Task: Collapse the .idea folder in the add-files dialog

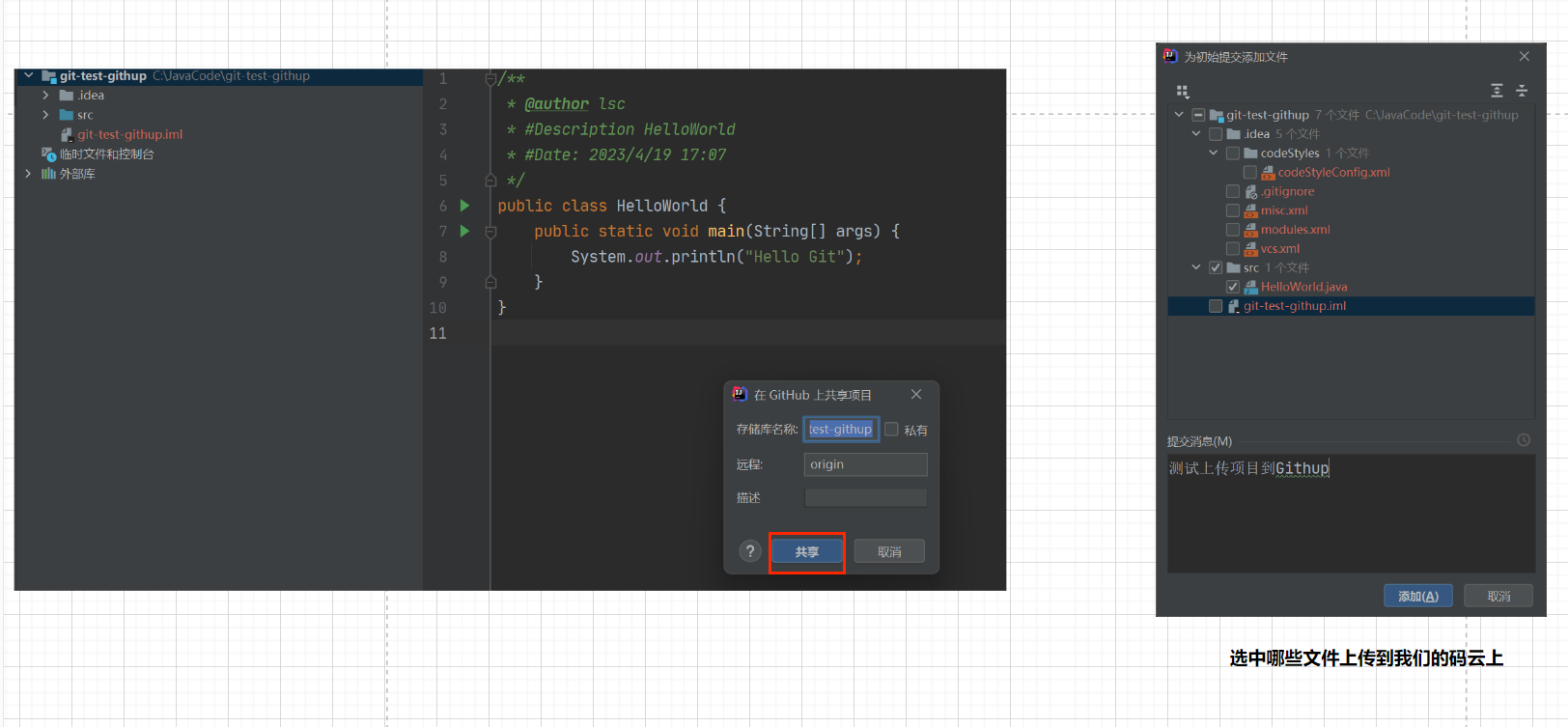Action: coord(1196,134)
